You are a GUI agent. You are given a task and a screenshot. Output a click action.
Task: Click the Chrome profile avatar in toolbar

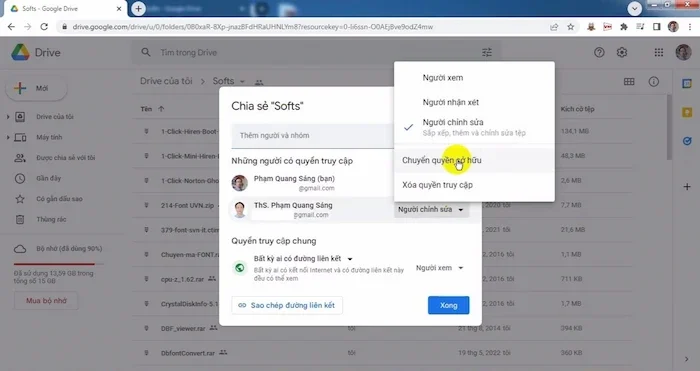click(x=673, y=27)
